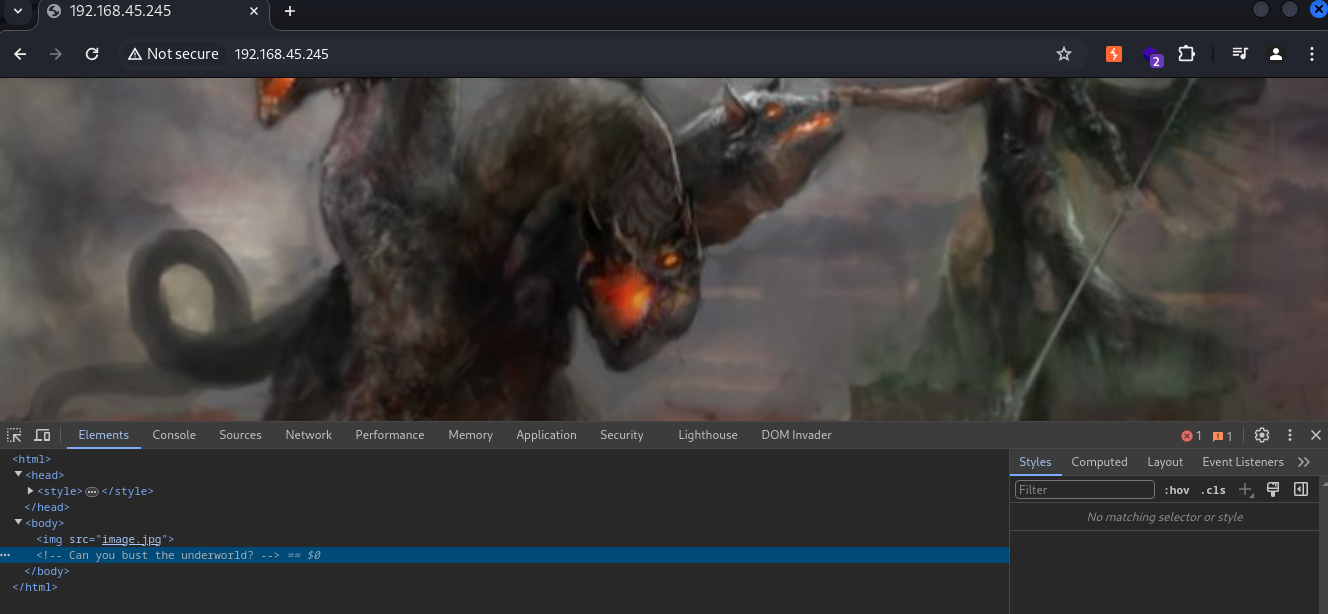The image size is (1328, 614).
Task: Click the red error count indicator
Action: tap(1191, 436)
